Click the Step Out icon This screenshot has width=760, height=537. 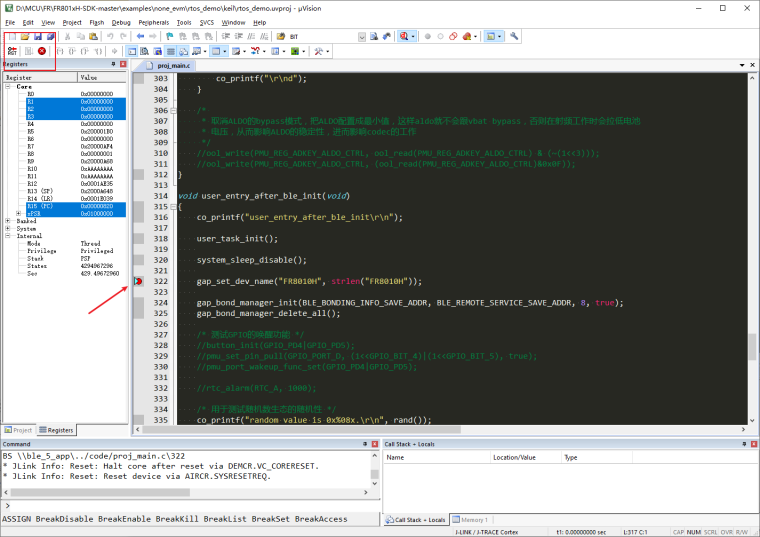[x=85, y=51]
